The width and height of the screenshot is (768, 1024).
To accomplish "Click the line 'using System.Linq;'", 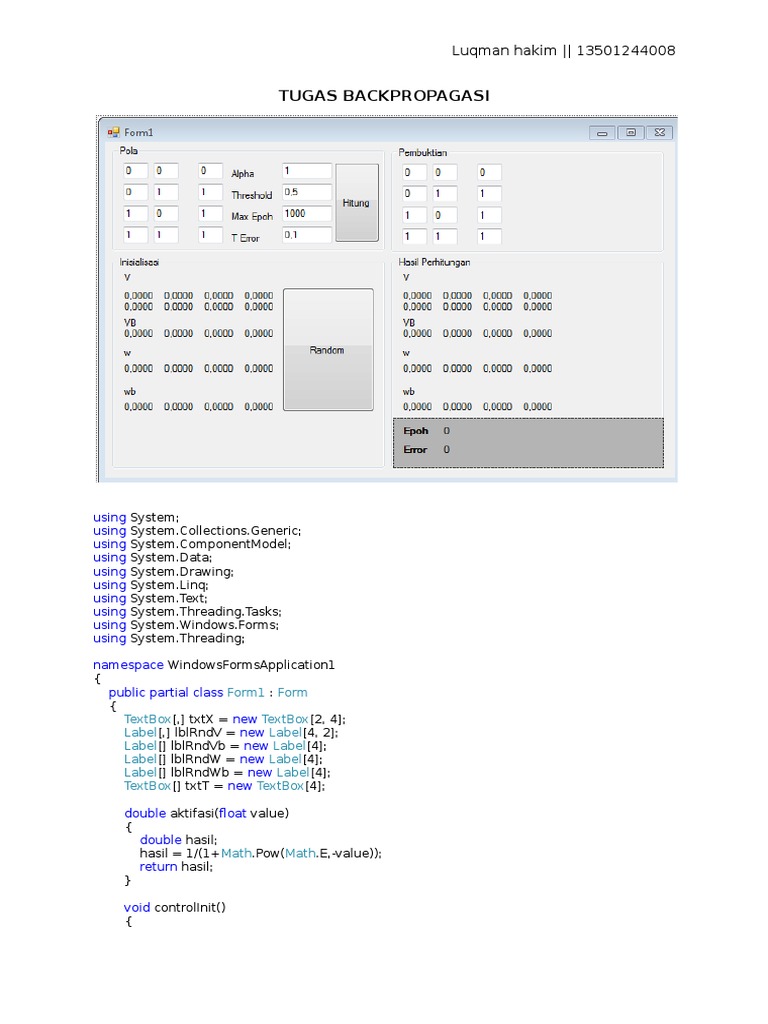I will pos(151,585).
